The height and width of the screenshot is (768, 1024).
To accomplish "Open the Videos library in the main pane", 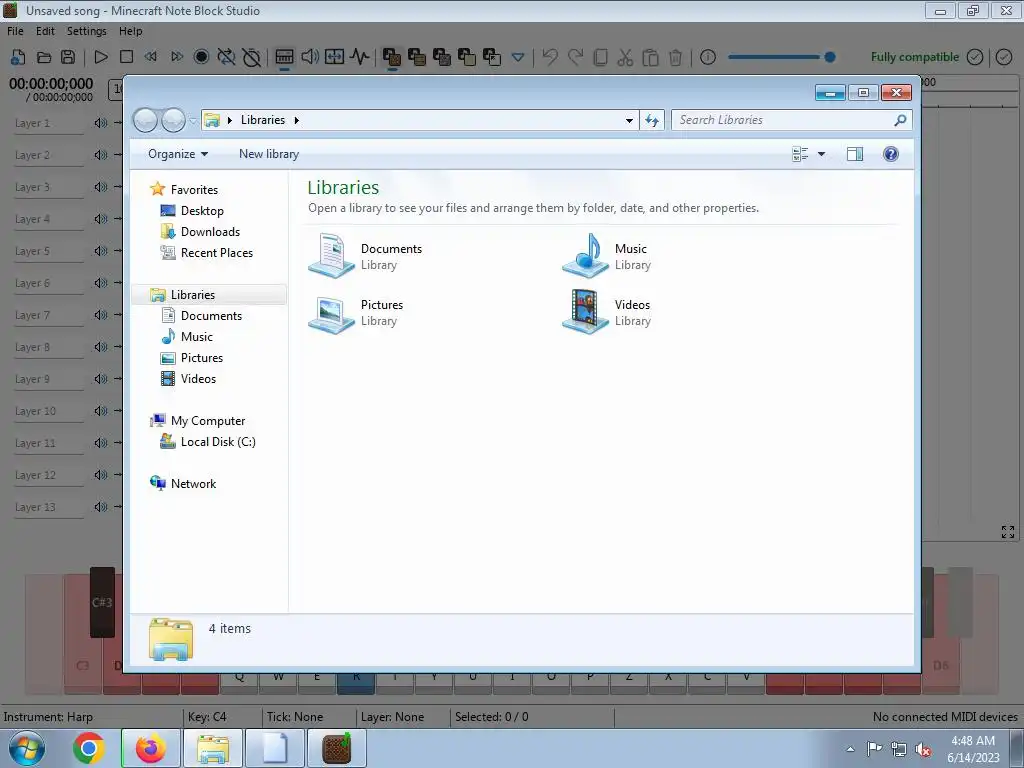I will click(607, 312).
